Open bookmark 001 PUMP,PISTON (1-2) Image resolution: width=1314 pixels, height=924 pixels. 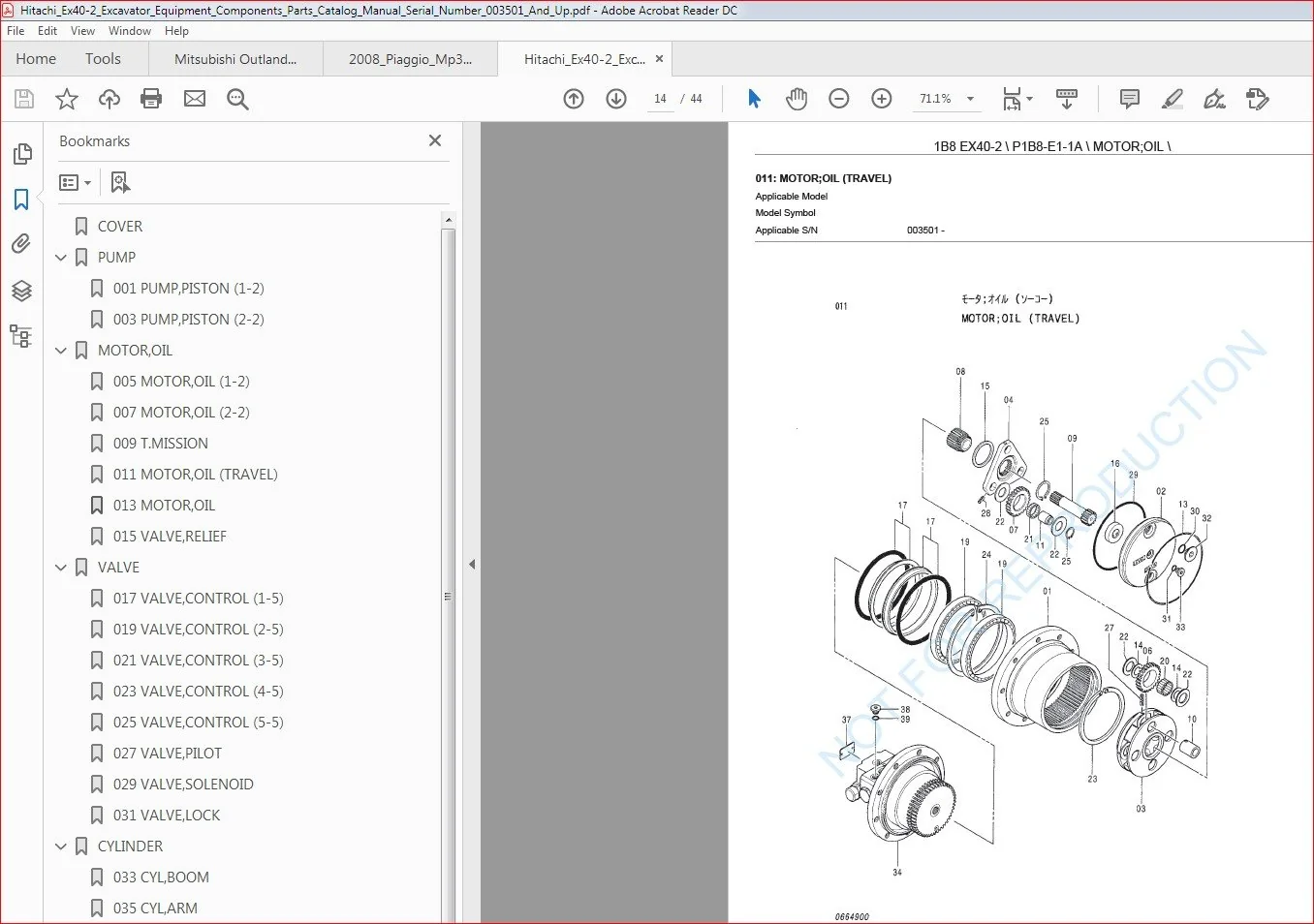click(188, 289)
